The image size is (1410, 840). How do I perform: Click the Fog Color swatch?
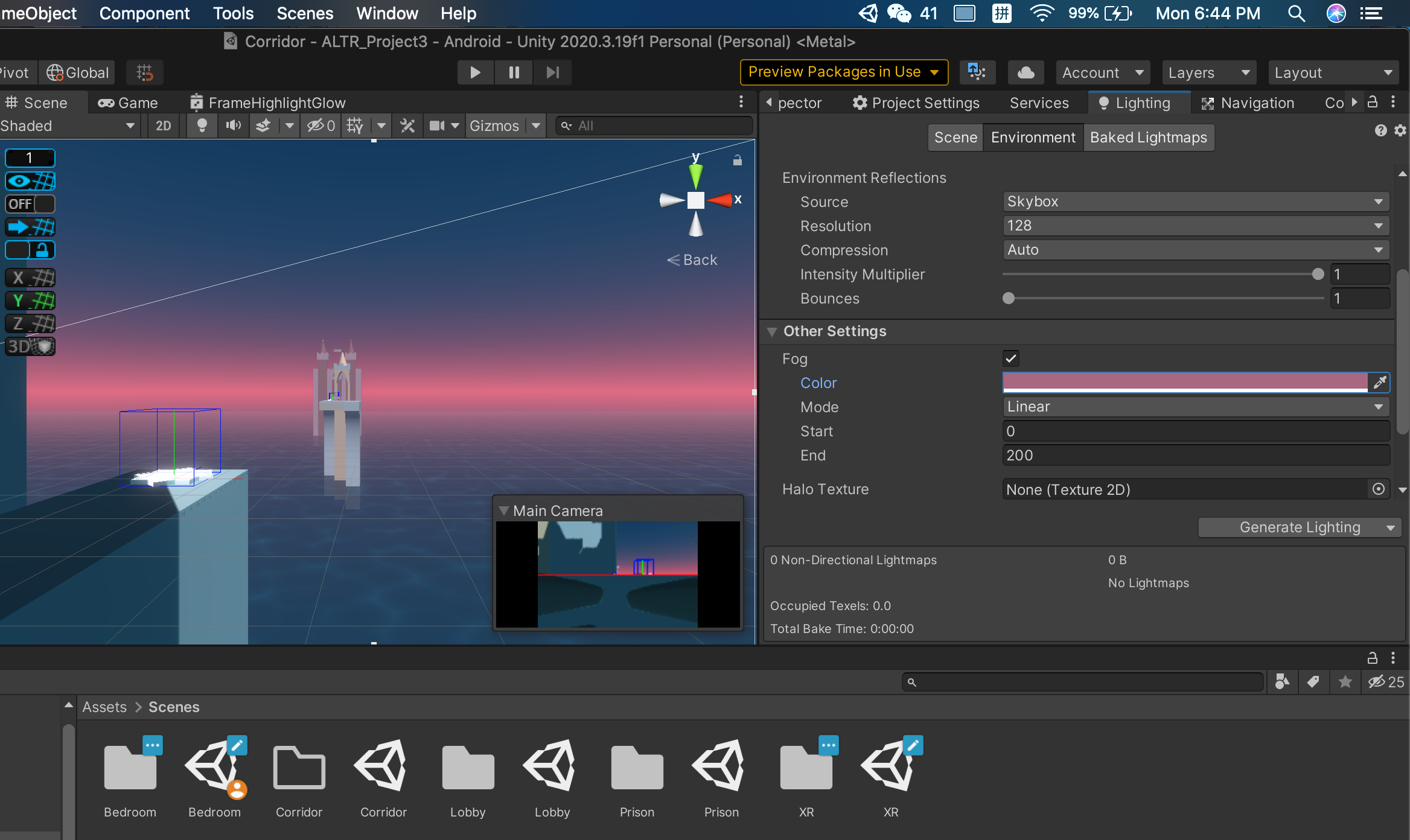(1185, 383)
